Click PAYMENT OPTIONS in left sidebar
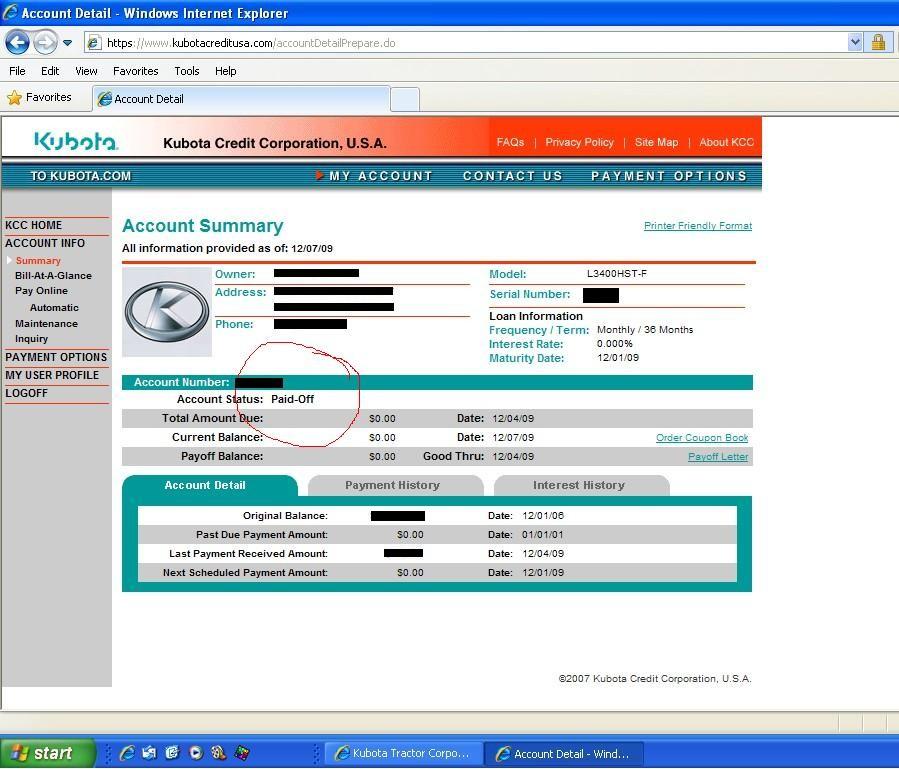The image size is (899, 769). (x=56, y=357)
